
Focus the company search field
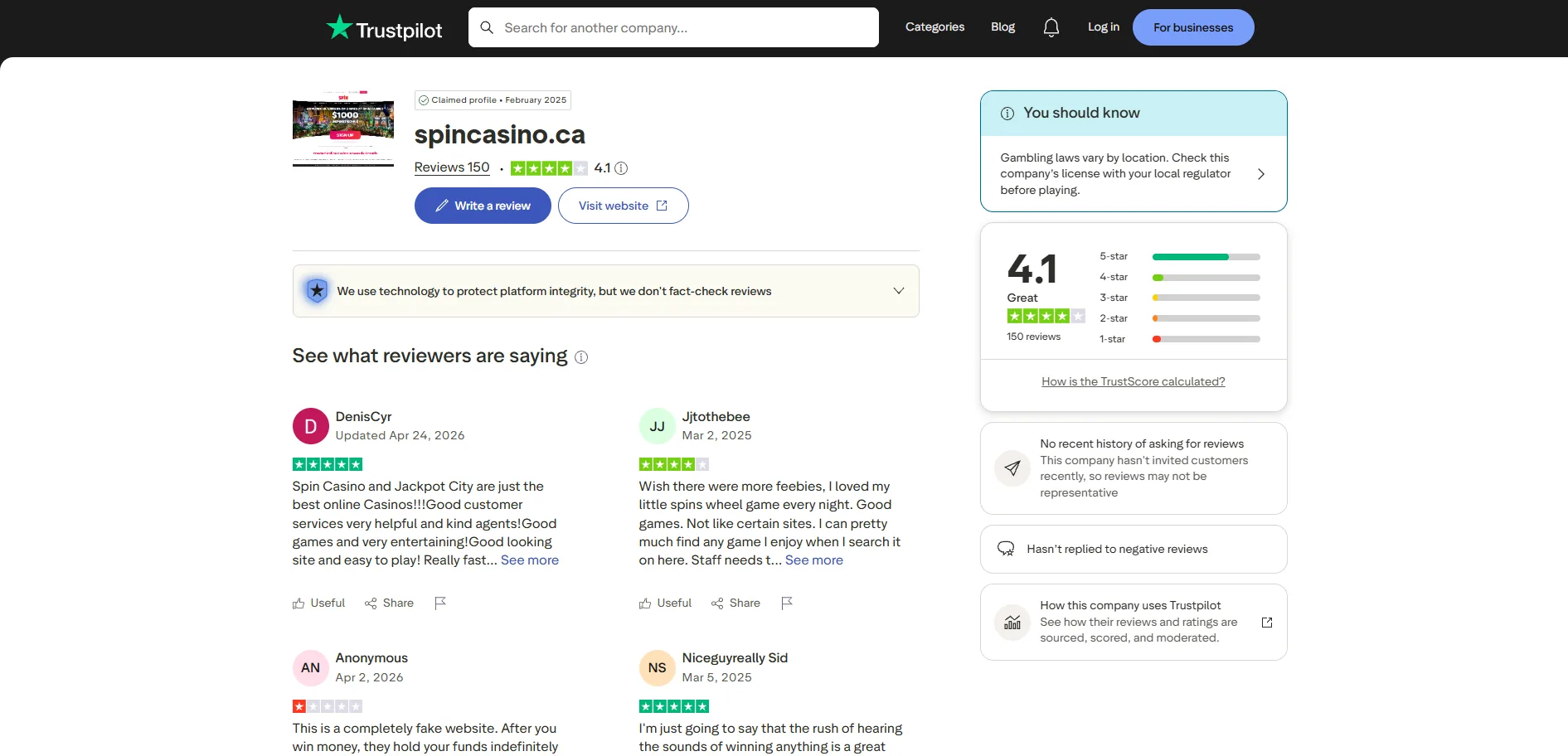pyautogui.click(x=673, y=27)
